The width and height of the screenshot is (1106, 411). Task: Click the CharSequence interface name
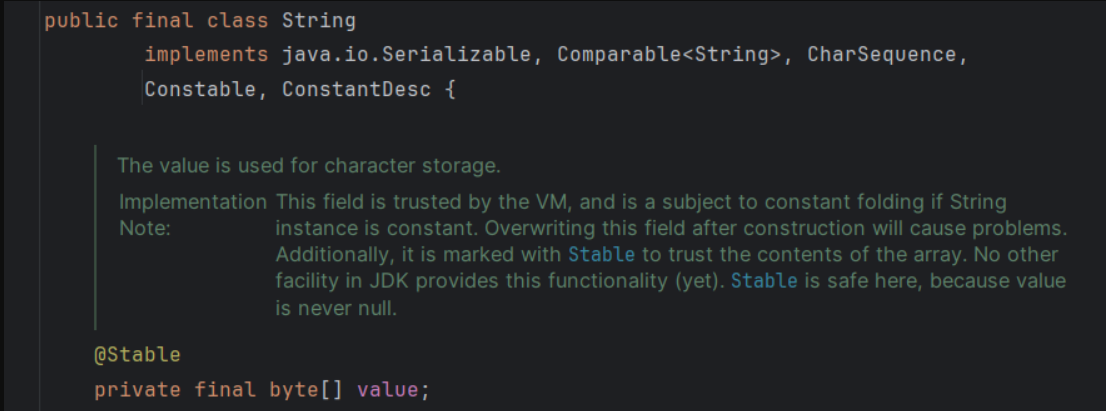(882, 55)
